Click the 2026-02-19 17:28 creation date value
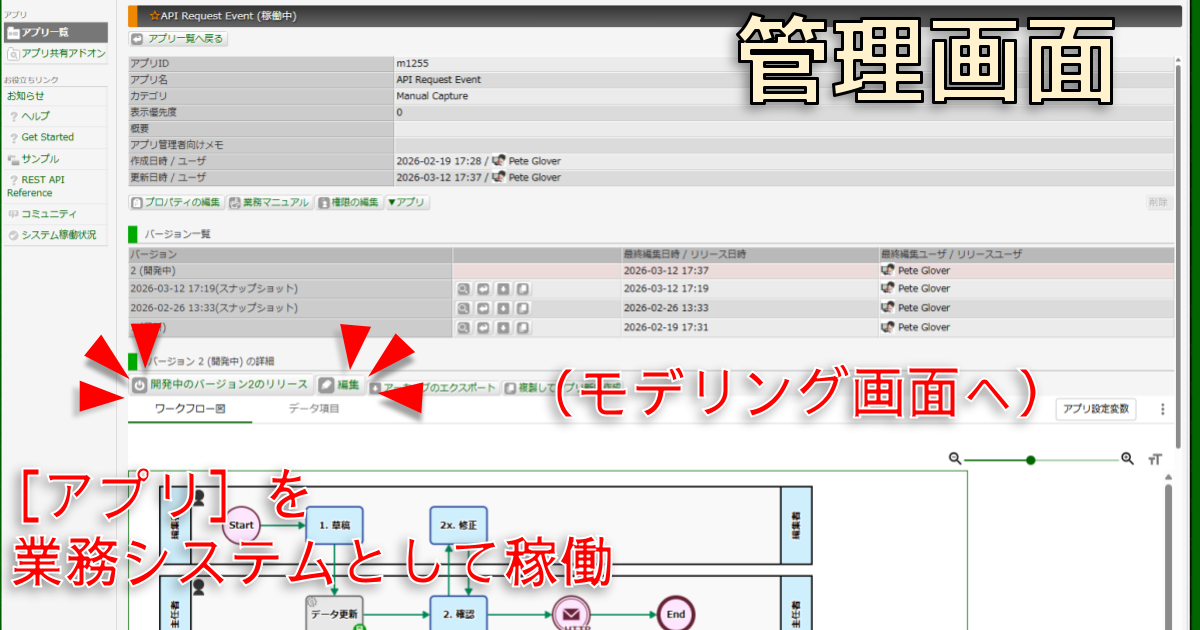 [x=438, y=161]
